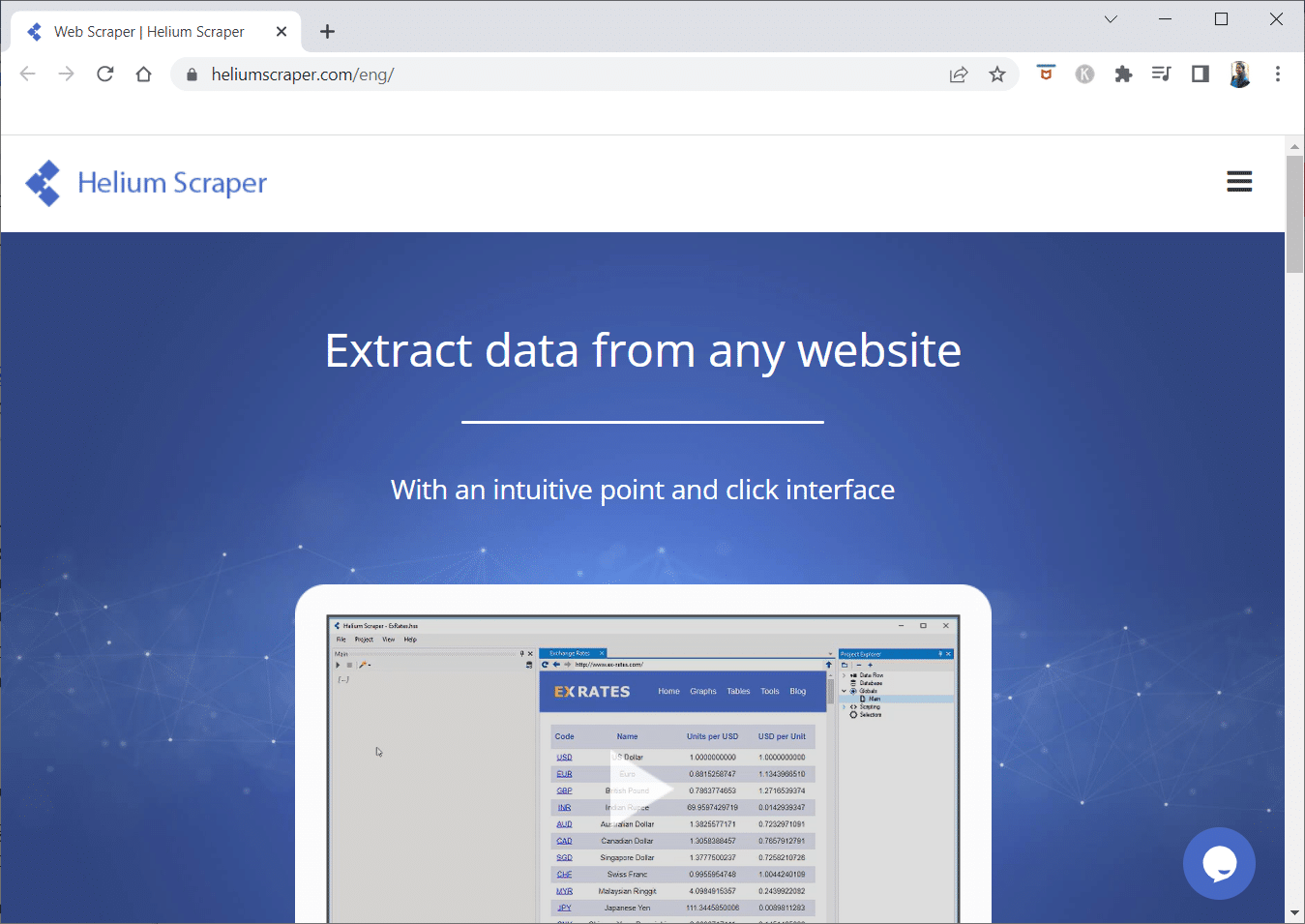Open the Extensions puzzle menu
The height and width of the screenshot is (924, 1305).
pos(1123,75)
